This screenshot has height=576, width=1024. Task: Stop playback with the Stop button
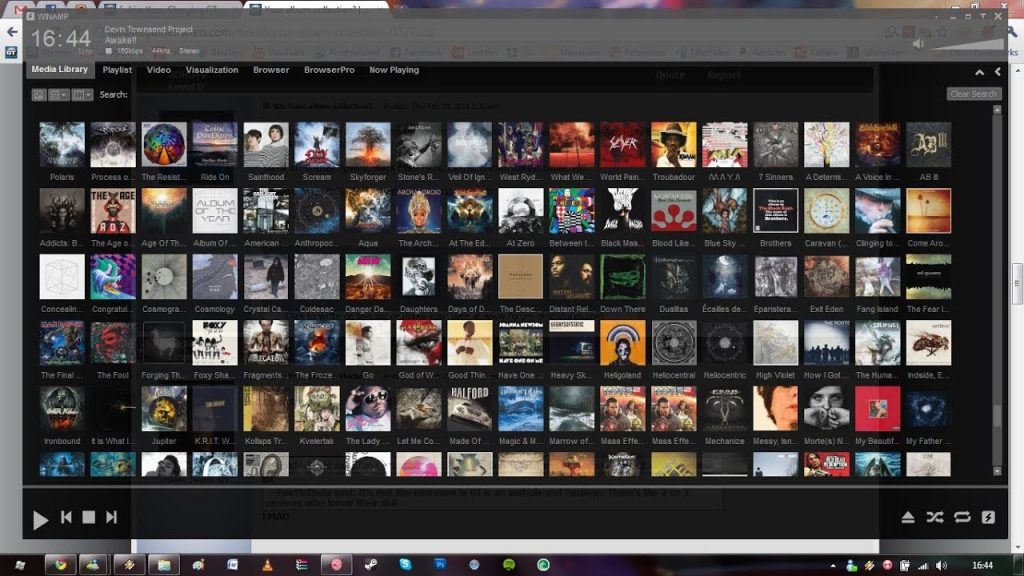coord(89,517)
